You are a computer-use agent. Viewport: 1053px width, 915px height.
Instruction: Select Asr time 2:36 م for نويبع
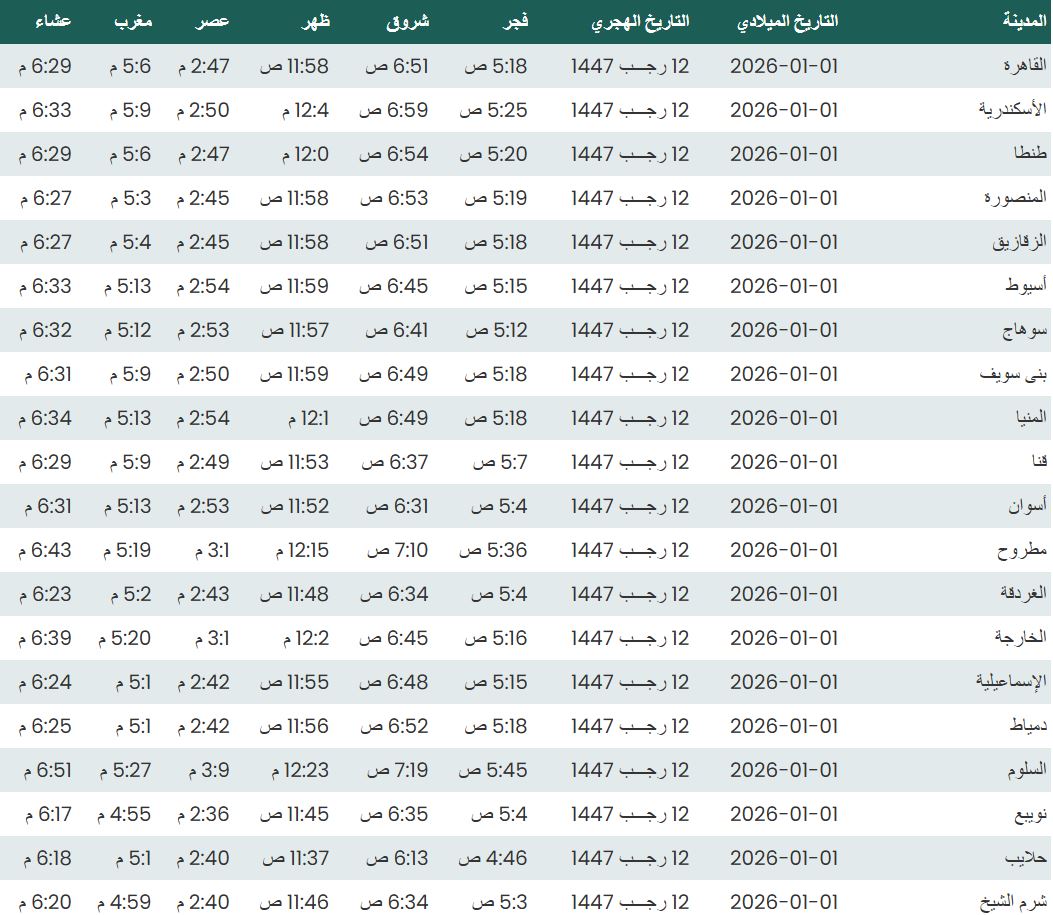coord(203,814)
